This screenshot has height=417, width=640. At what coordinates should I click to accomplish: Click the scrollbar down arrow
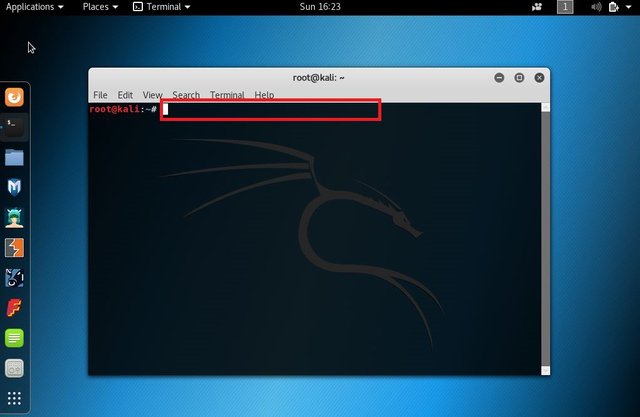[x=545, y=370]
